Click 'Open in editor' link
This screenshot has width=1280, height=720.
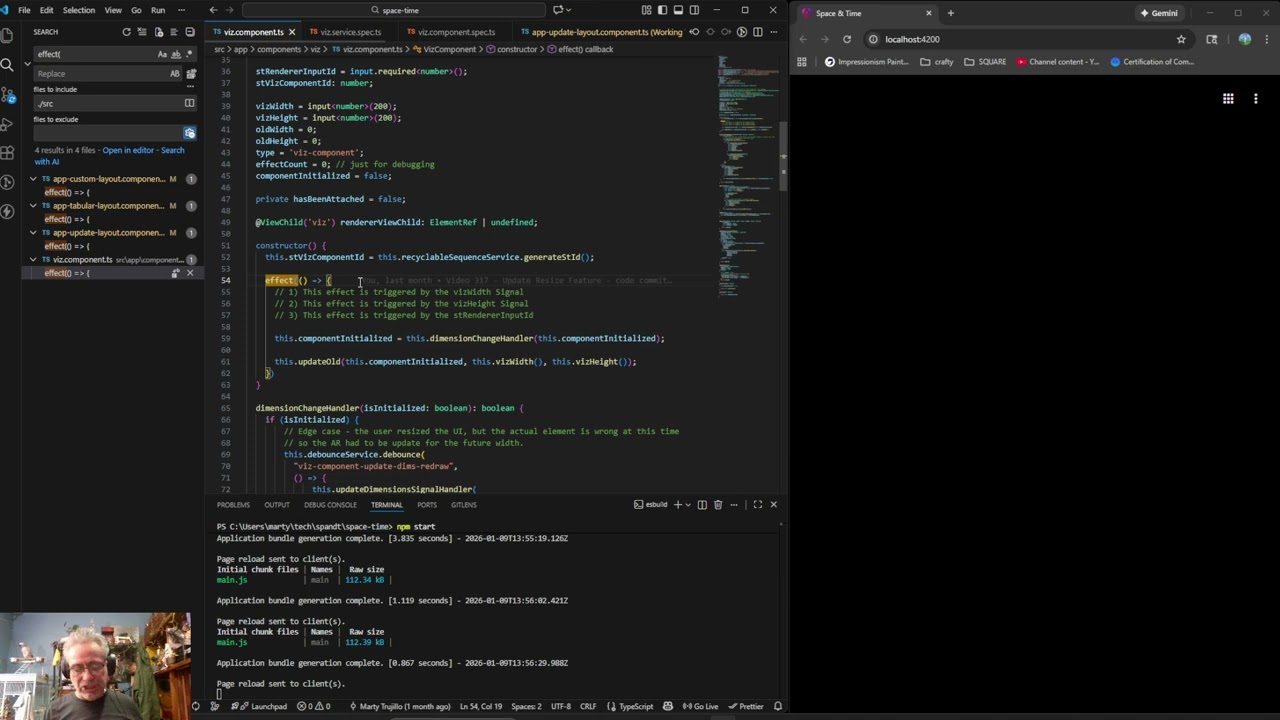(128, 150)
